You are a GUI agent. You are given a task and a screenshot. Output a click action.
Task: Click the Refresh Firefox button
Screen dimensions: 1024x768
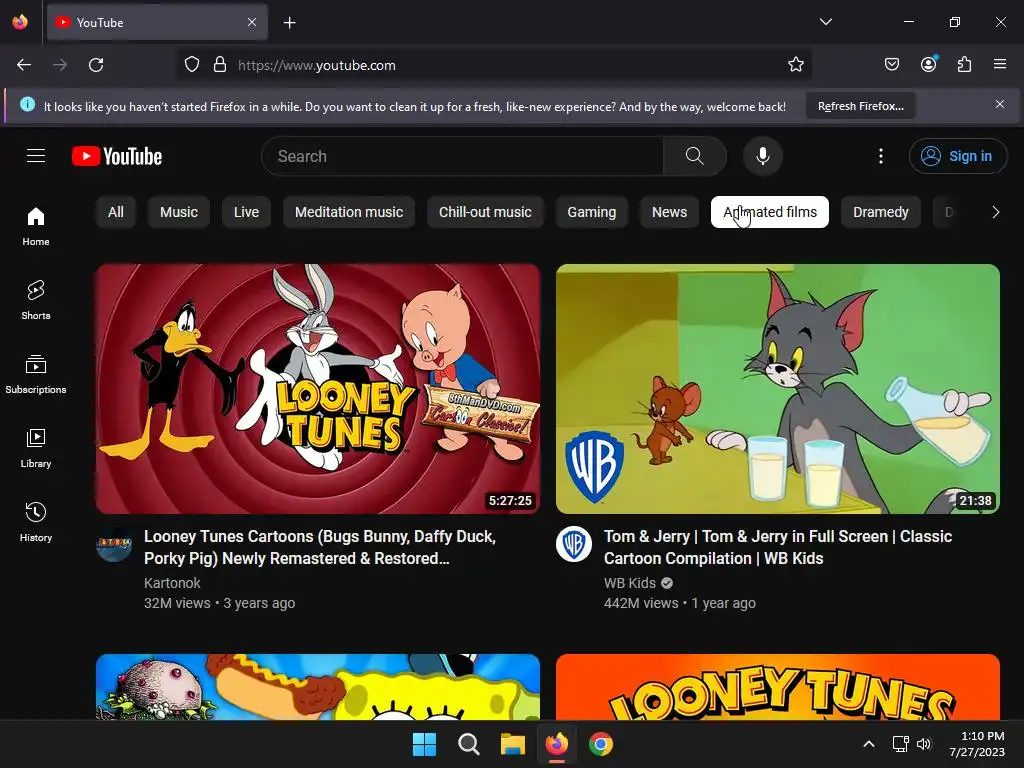pyautogui.click(x=861, y=106)
